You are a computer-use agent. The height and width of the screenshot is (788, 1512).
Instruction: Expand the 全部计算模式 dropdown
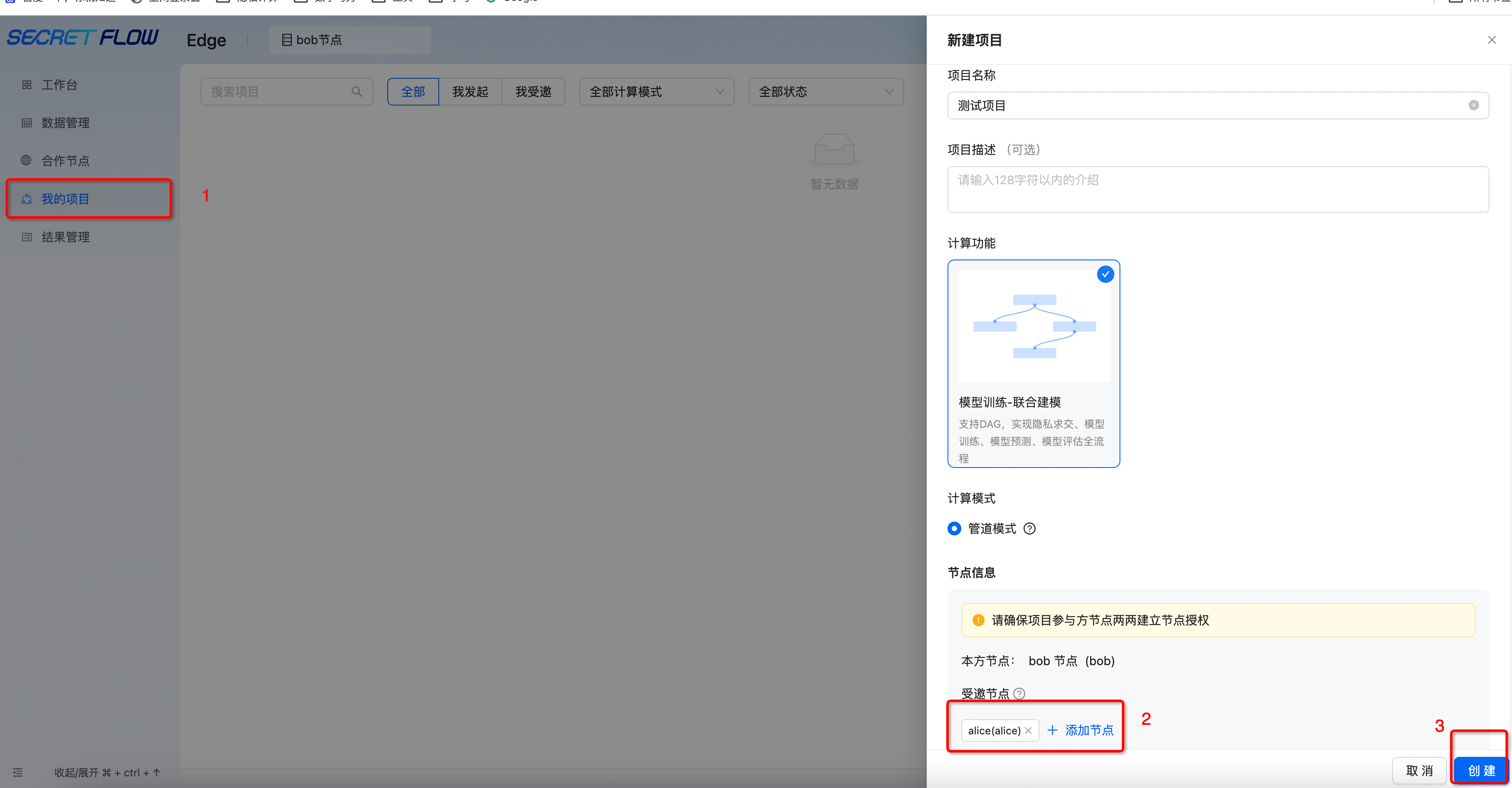coord(656,92)
